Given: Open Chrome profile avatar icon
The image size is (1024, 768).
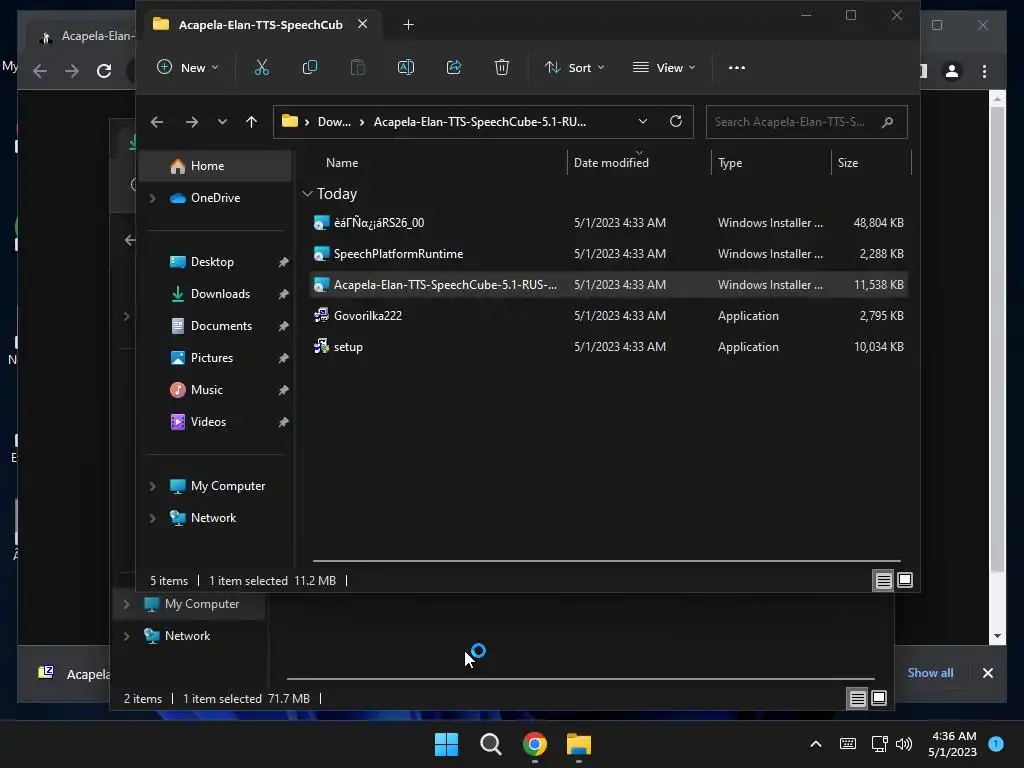Looking at the screenshot, I should coord(952,71).
